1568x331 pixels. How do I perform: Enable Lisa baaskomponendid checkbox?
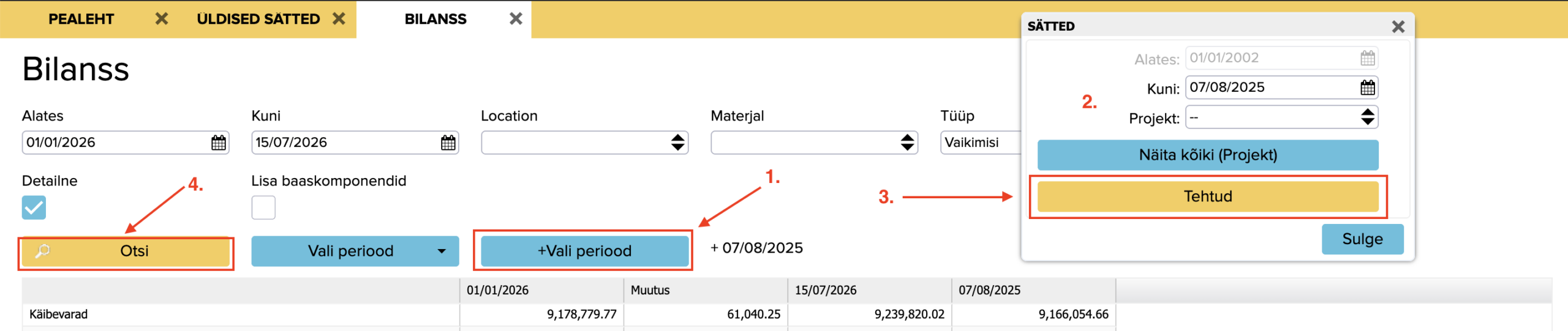263,207
